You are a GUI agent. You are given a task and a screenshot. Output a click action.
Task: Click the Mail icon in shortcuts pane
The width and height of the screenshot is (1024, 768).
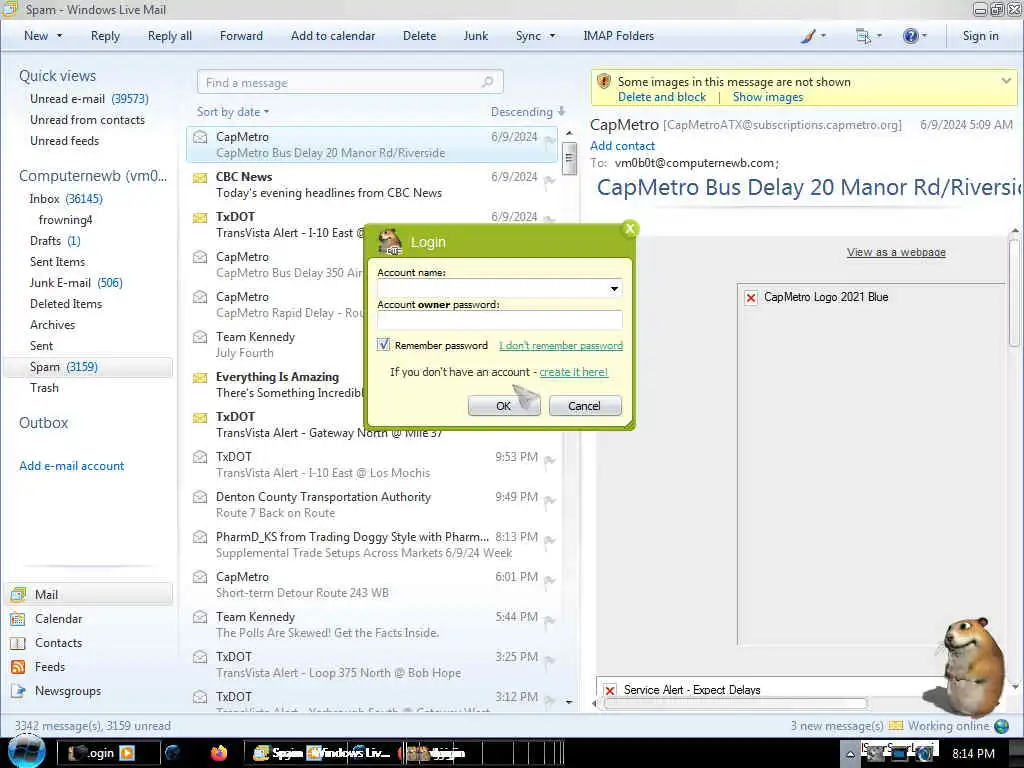(18, 594)
